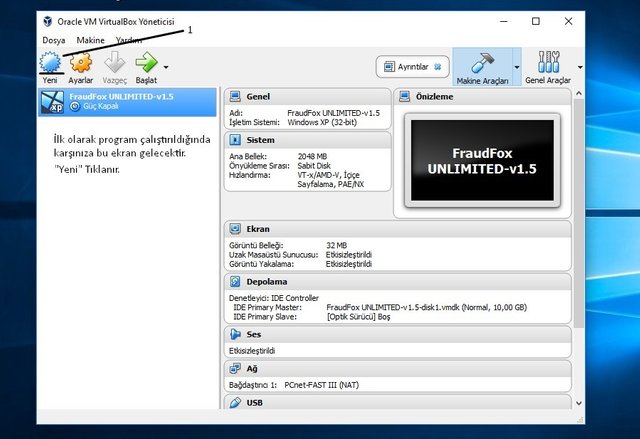
Task: Open the Sistem section header
Action: click(308, 140)
